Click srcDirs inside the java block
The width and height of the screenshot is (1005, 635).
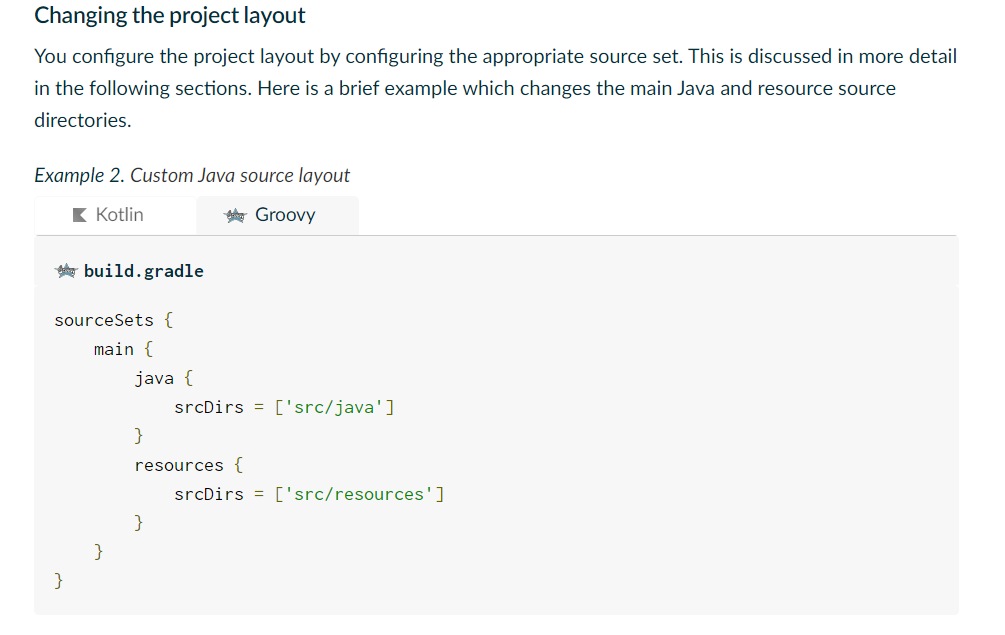[x=209, y=407]
